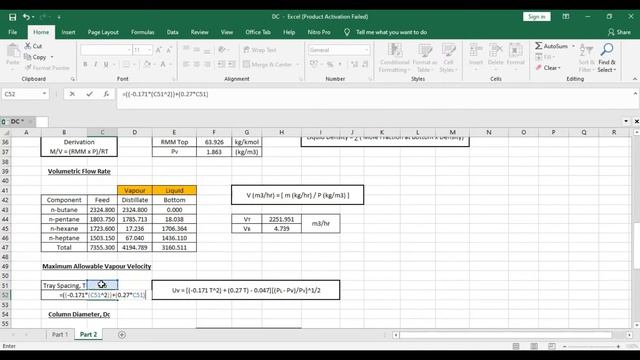
Task: Switch to the Insert ribbon tab
Action: [x=68, y=32]
